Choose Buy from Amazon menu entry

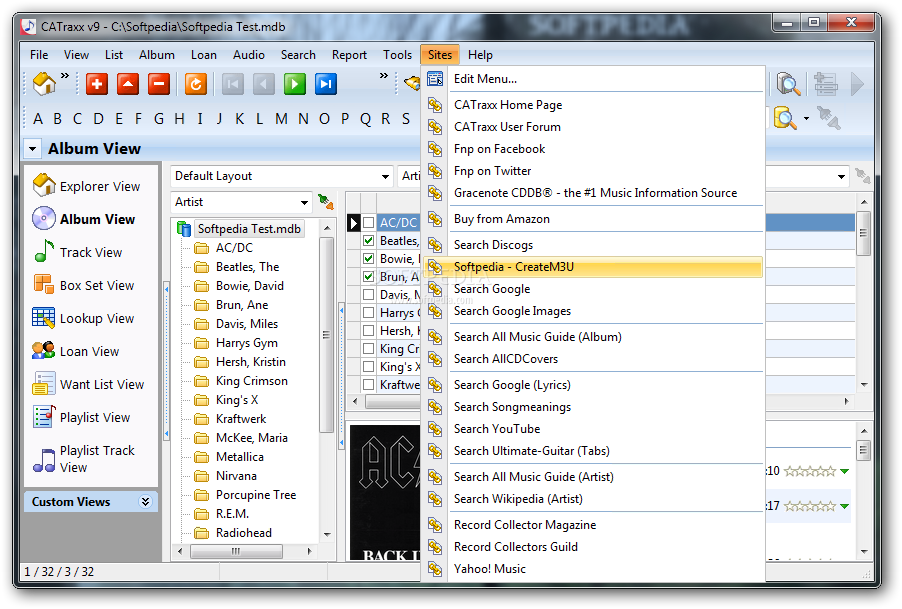point(593,219)
